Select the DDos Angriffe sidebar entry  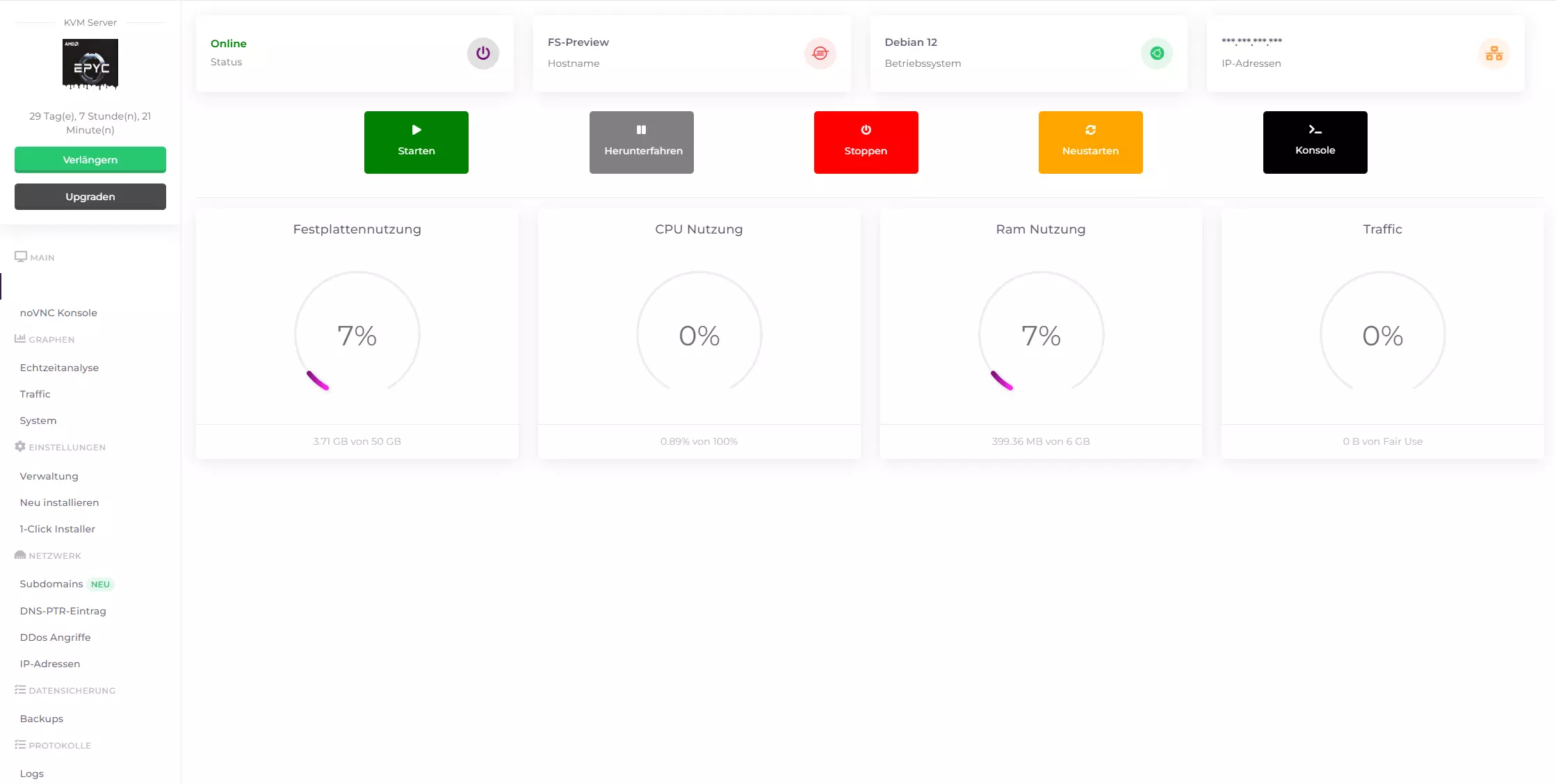[55, 637]
